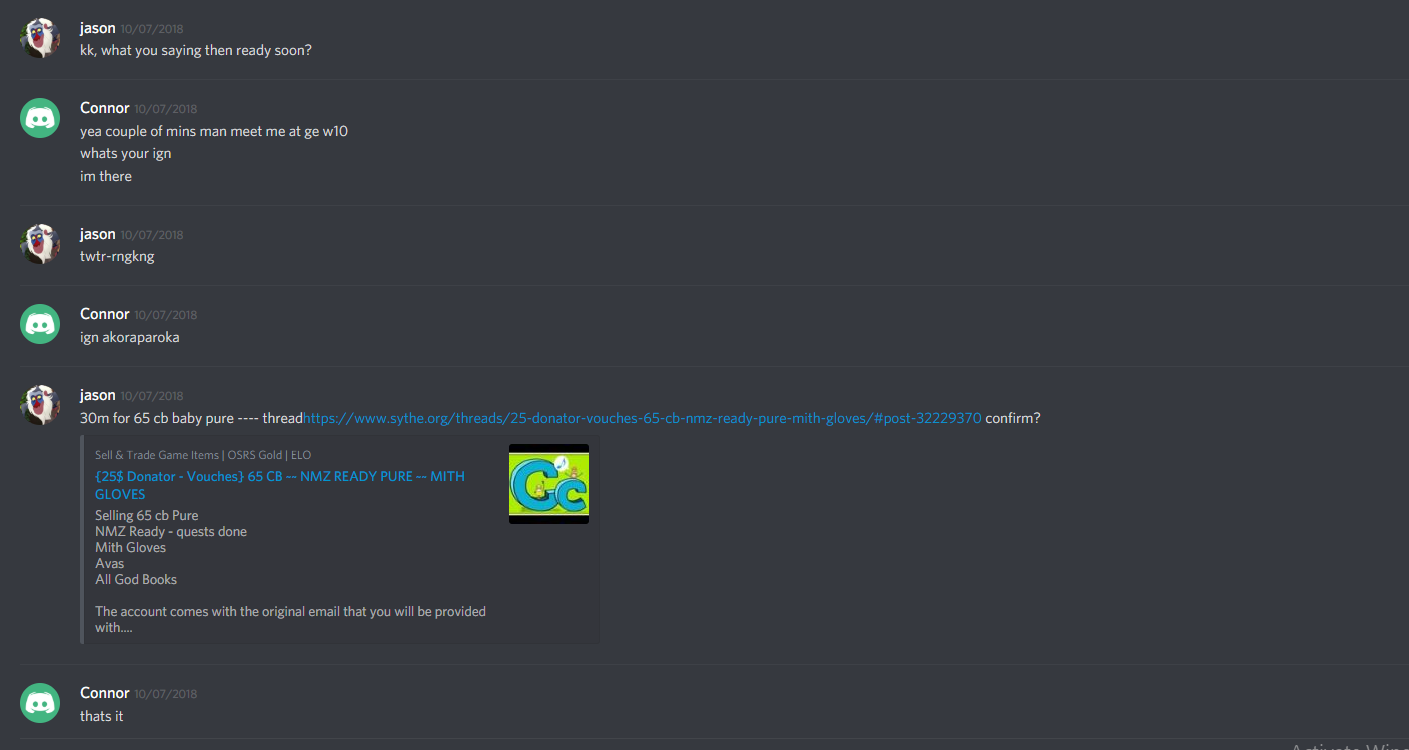The width and height of the screenshot is (1409, 750).
Task: Click username 'jason' above the '30m for 65 cb' message
Action: point(98,395)
